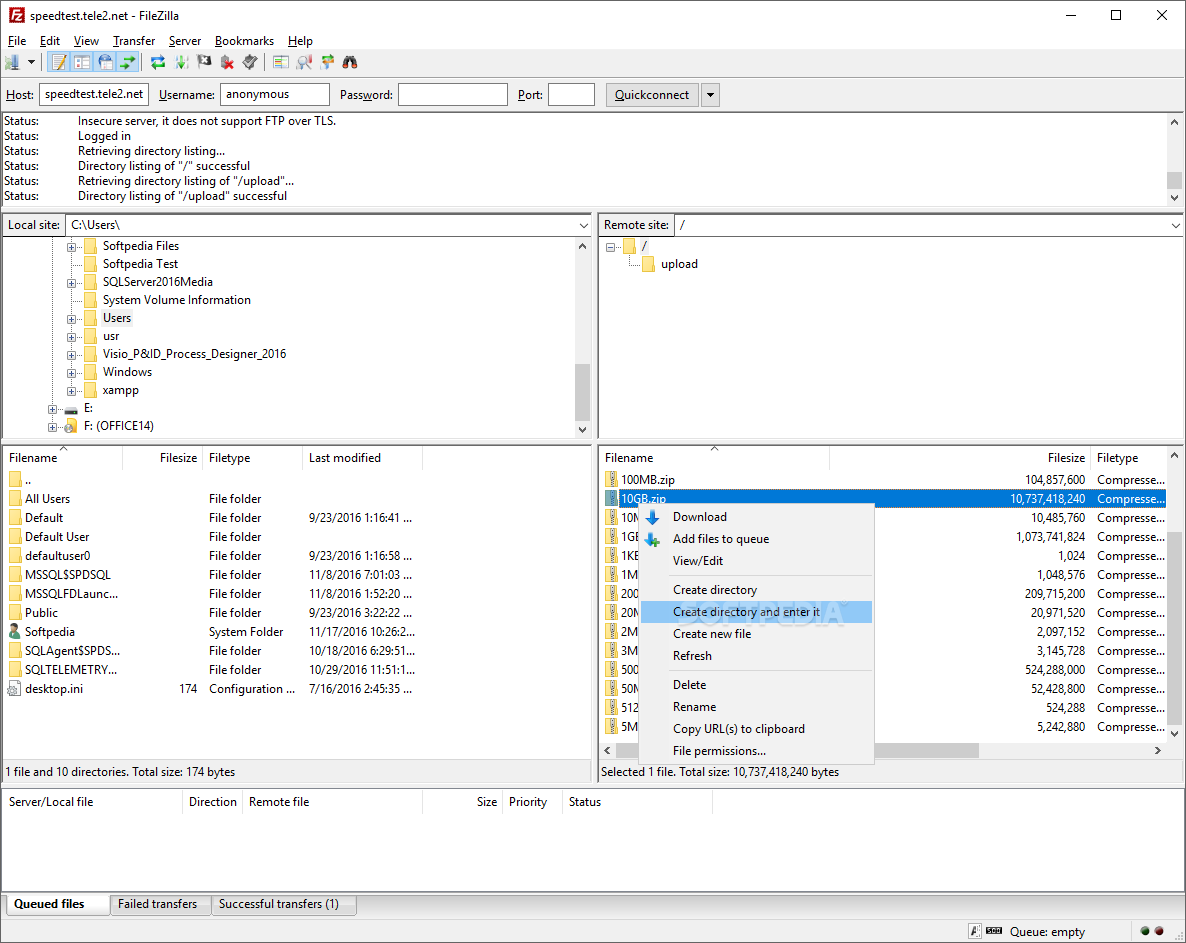
Task: Collapse the remote root / node
Action: [x=610, y=247]
